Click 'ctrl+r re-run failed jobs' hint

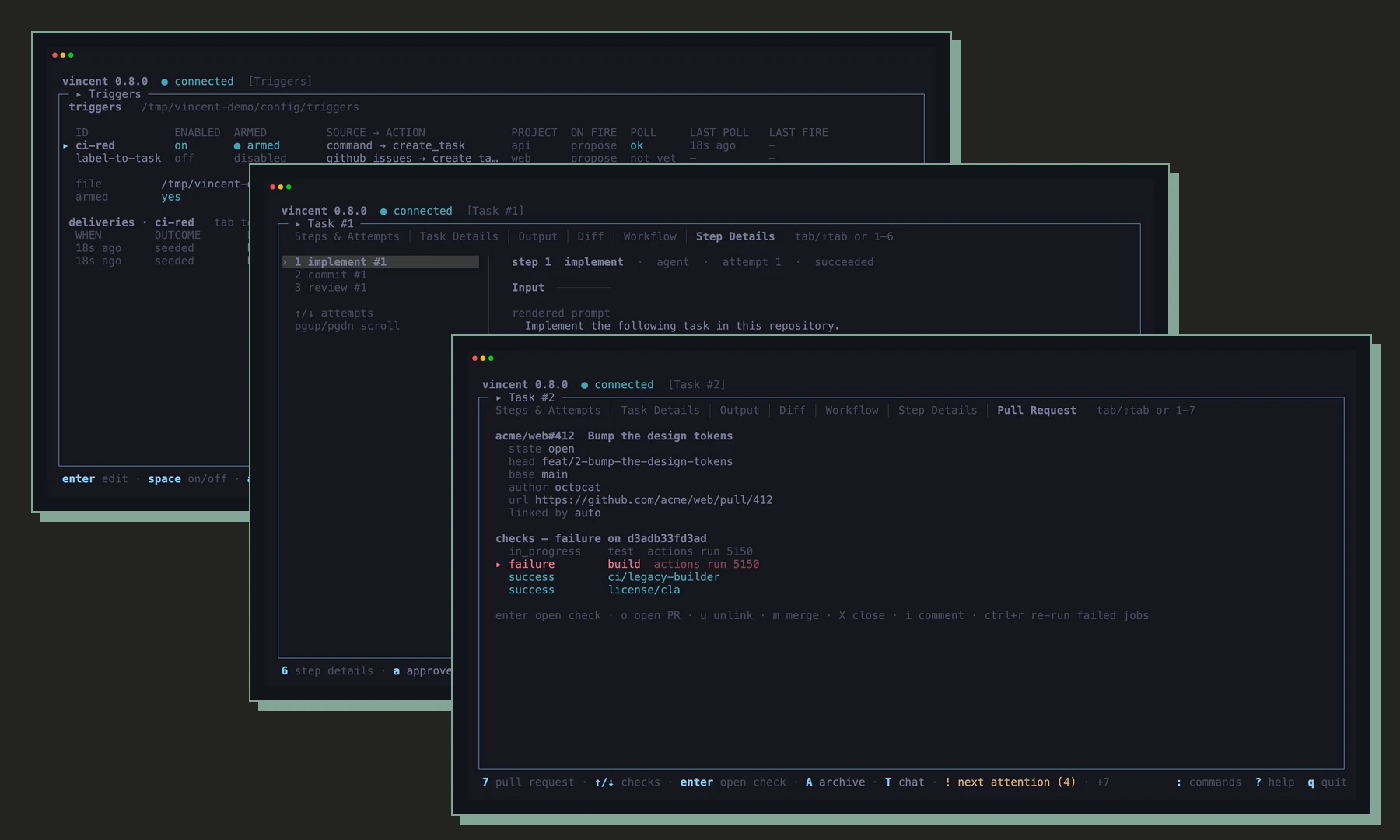click(x=1066, y=615)
